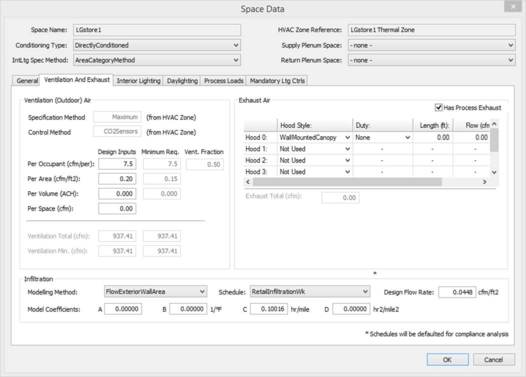Screen dimensions: 526x377
Task: Click hood table scroll up arrow
Action: [x=494, y=124]
